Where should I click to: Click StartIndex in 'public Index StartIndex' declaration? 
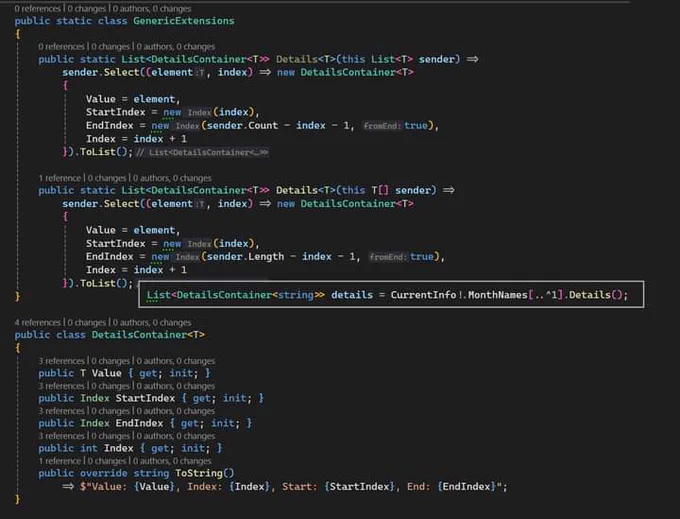tap(145, 398)
